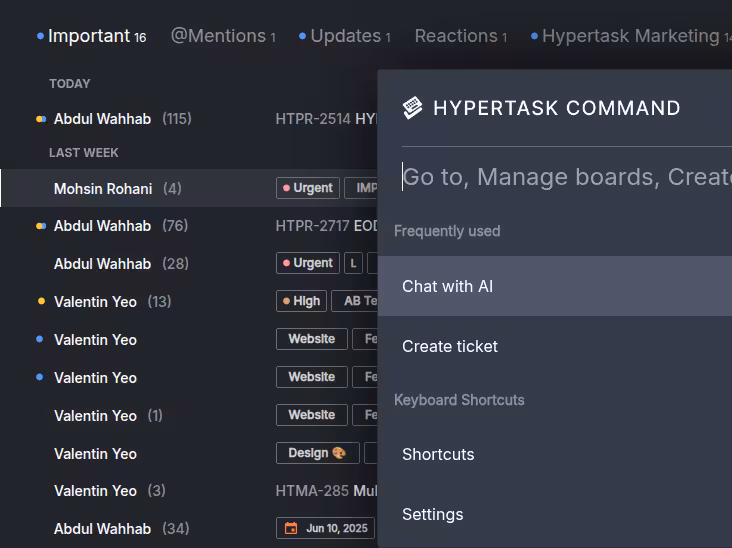Switch to the Reactions tab
The image size is (732, 548).
456,36
